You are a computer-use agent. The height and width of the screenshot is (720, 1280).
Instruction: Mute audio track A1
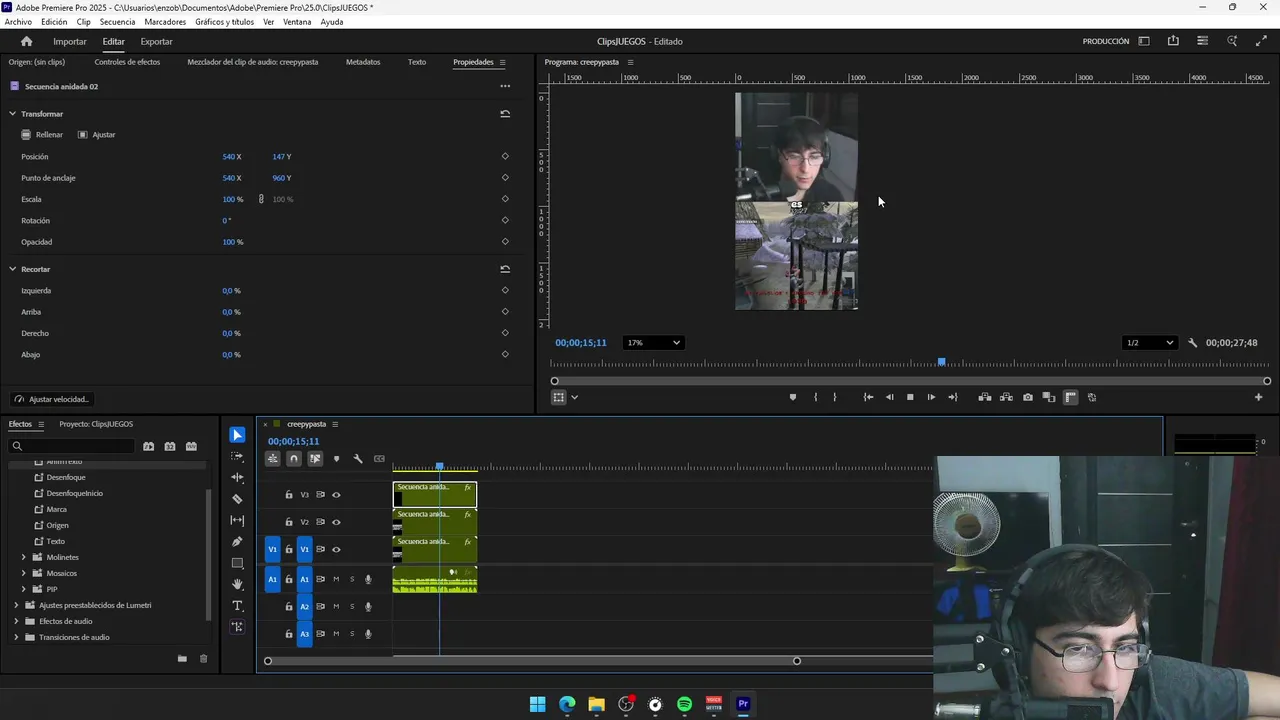pyautogui.click(x=336, y=579)
